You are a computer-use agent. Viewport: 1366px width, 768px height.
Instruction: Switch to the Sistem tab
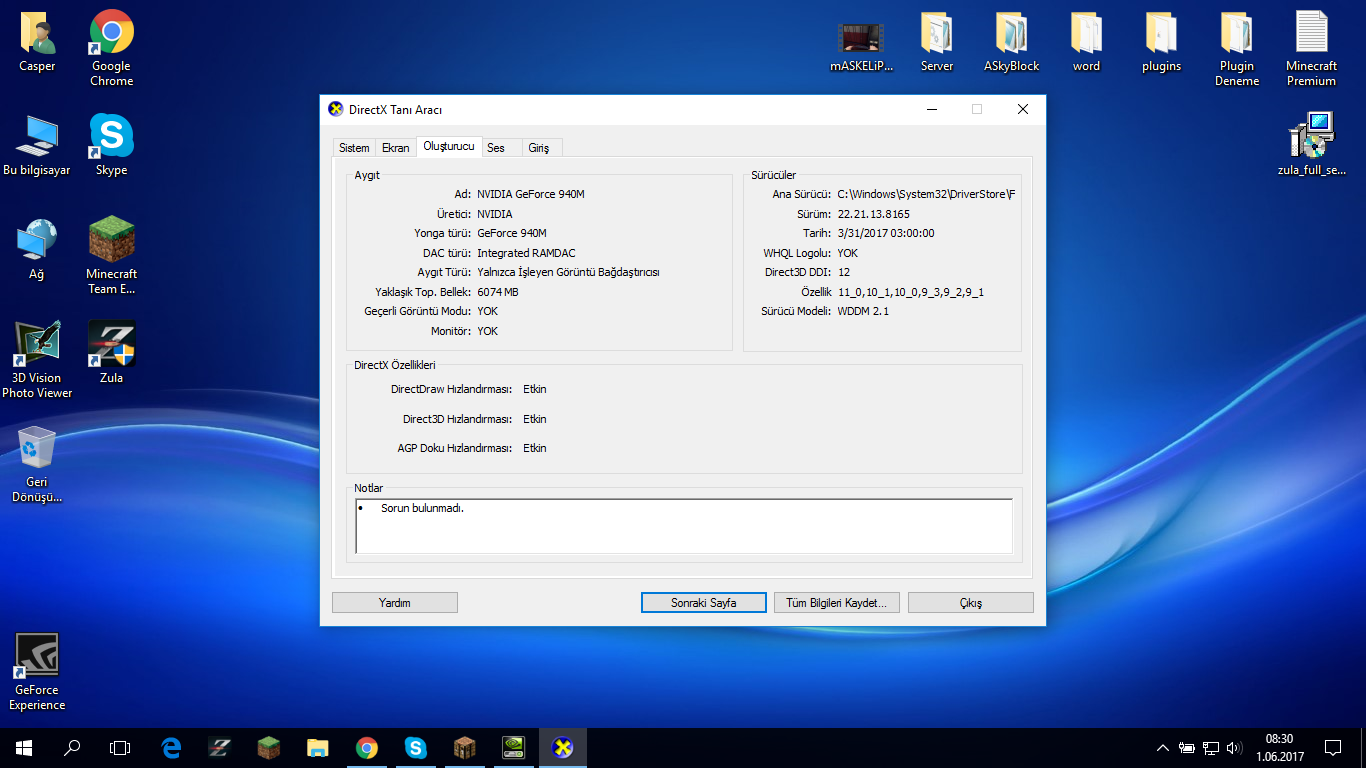click(354, 148)
